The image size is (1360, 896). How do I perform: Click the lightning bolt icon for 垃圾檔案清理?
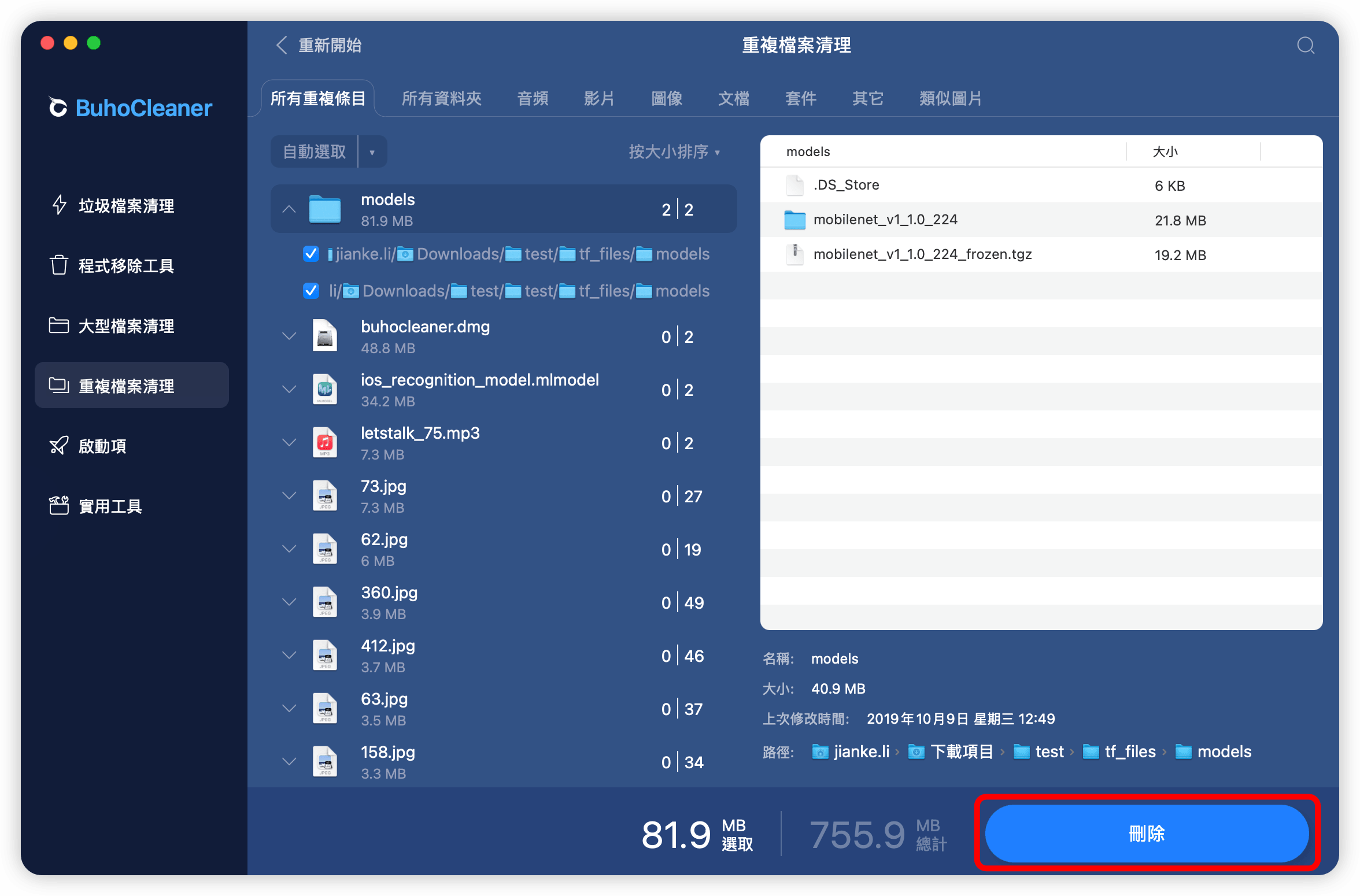tap(59, 205)
